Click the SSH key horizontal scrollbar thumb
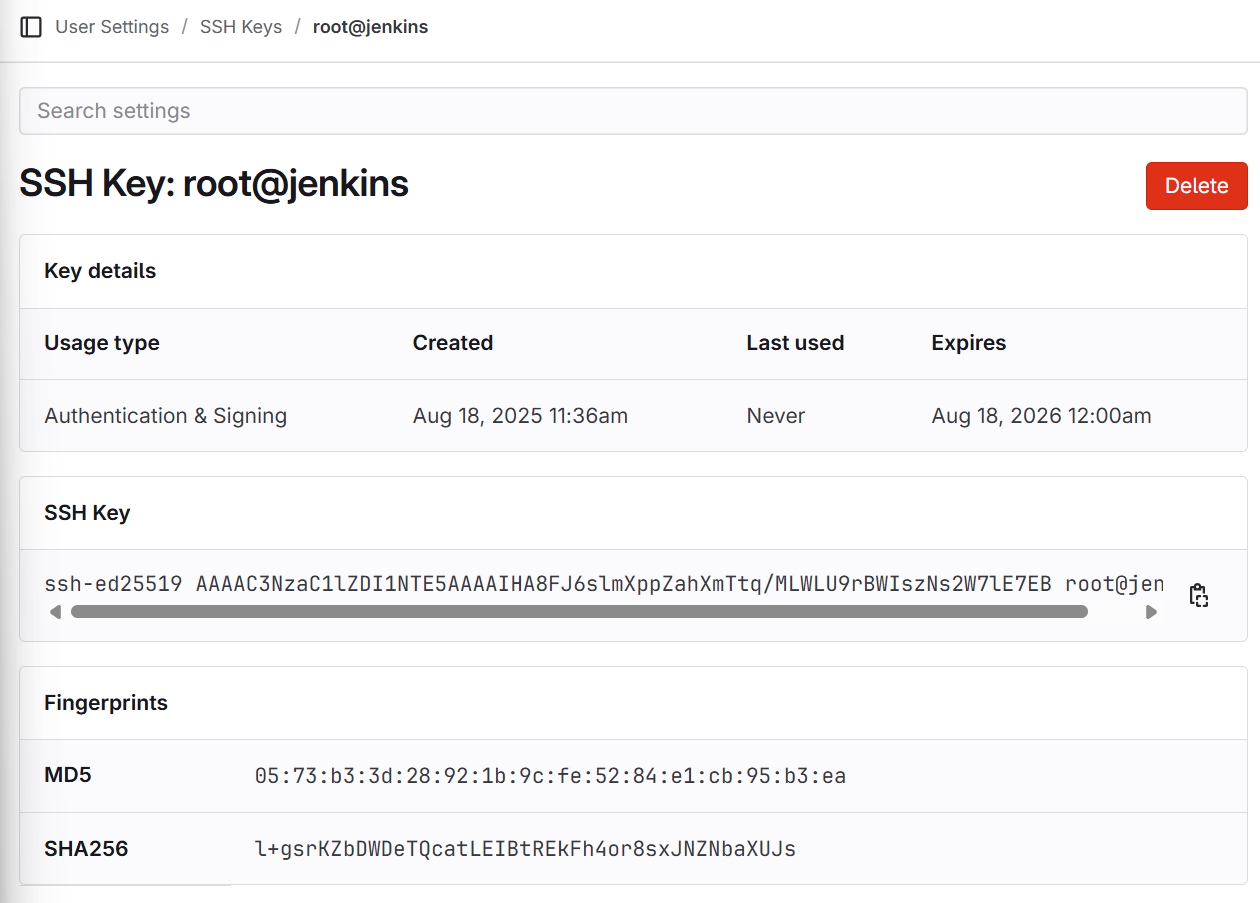Screen dimensions: 1260x903 (579, 611)
